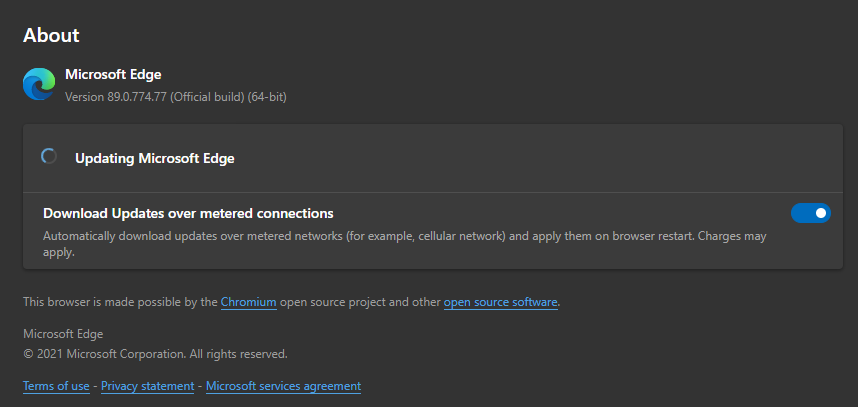Click the 'All rights reserved' text

(x=239, y=354)
